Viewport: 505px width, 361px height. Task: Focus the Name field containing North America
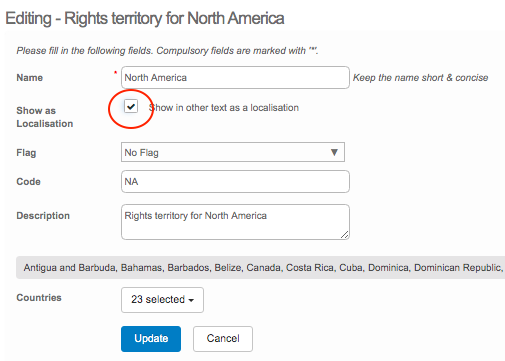coord(235,78)
